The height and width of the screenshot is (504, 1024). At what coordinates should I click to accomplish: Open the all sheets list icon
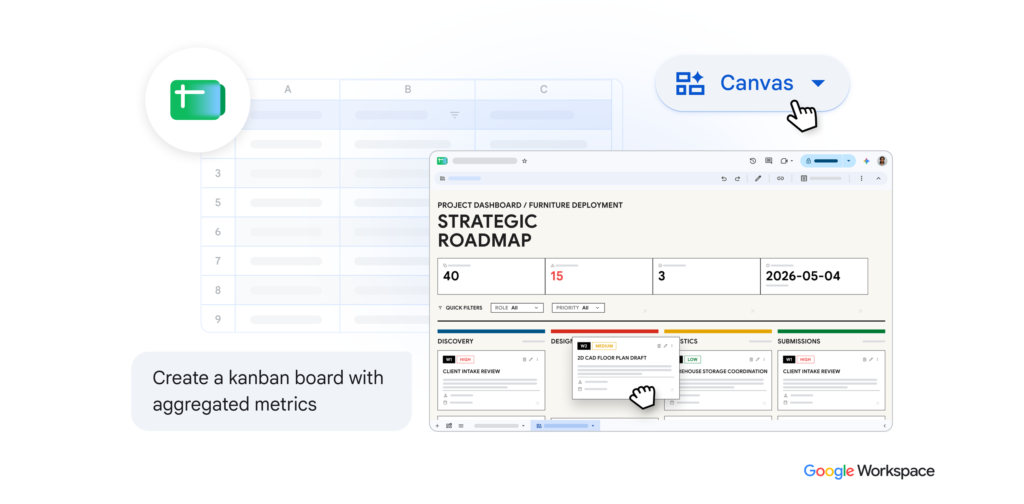click(460, 426)
